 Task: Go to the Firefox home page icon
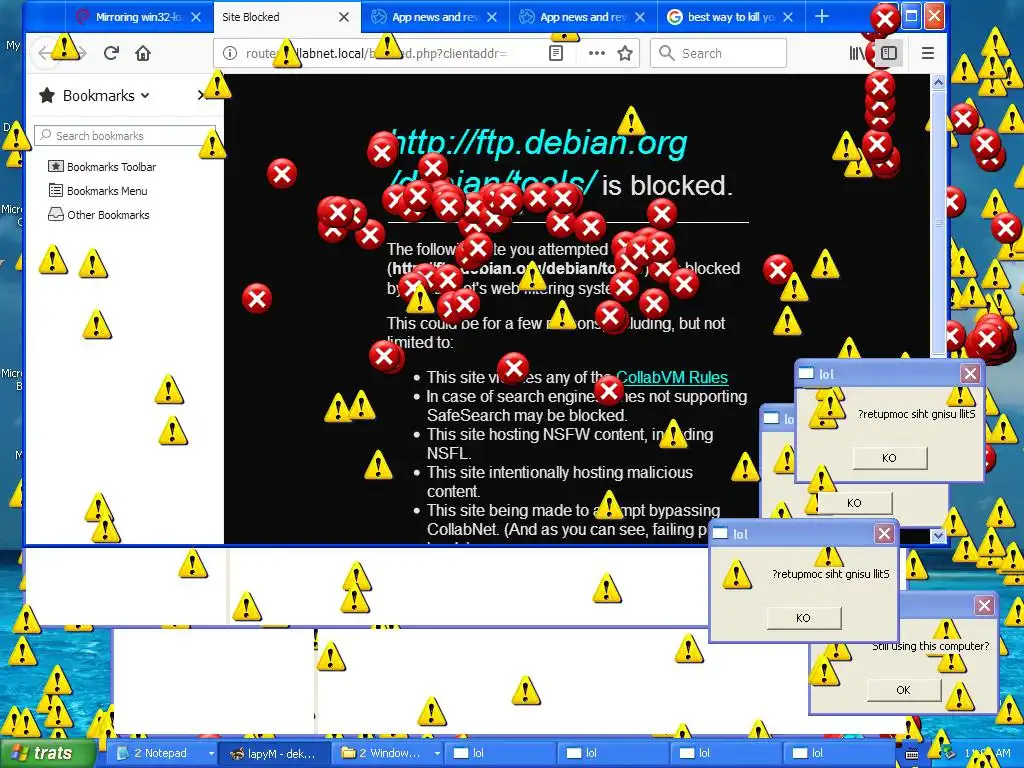(x=143, y=53)
